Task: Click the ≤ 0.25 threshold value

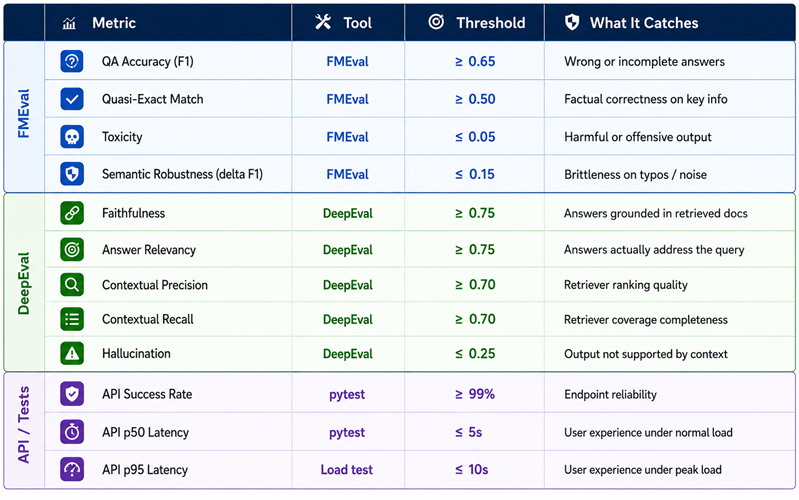Action: coord(475,354)
